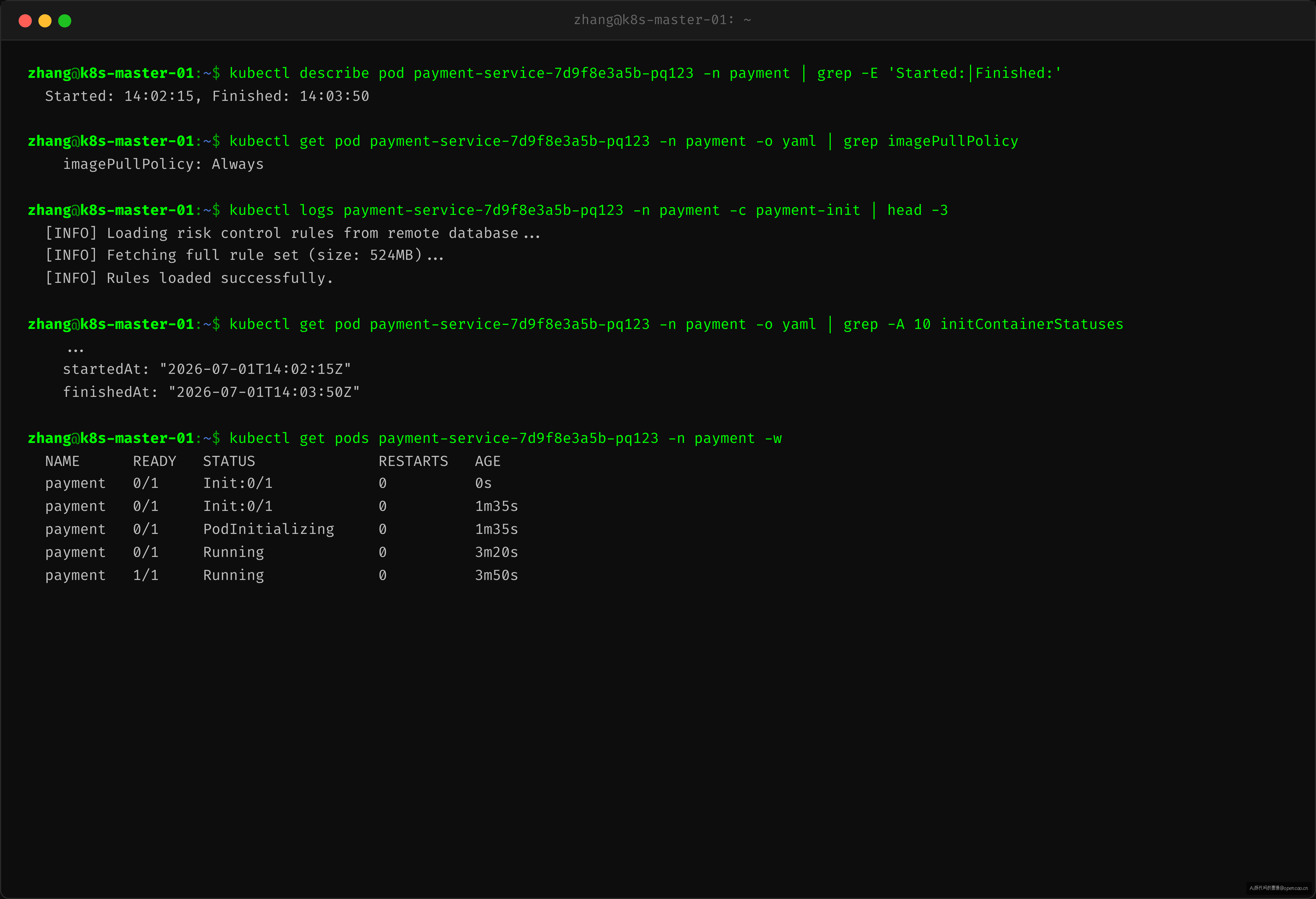Click the finishedAt timestamp line

[211, 392]
